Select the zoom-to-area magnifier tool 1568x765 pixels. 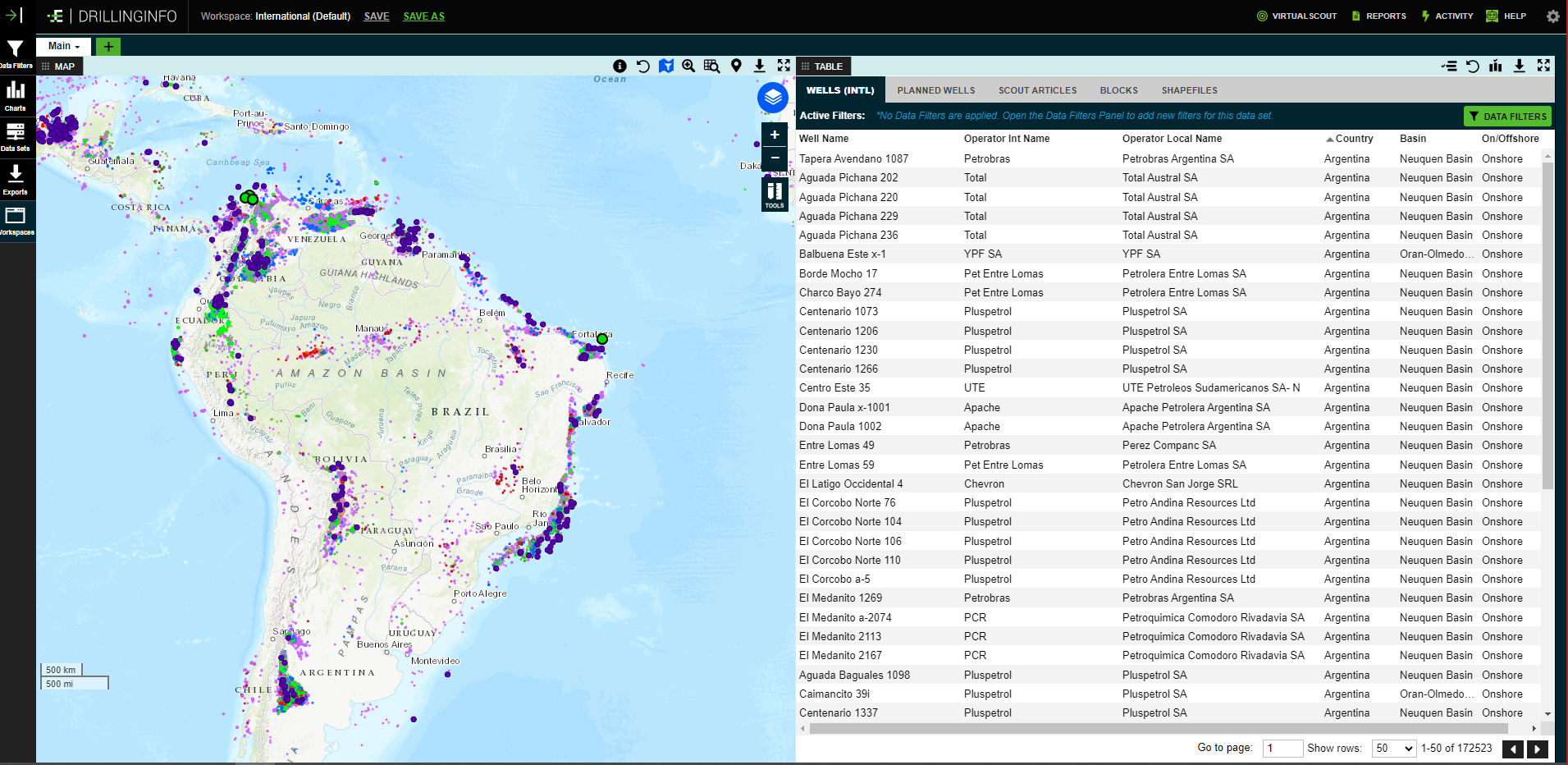click(x=688, y=66)
